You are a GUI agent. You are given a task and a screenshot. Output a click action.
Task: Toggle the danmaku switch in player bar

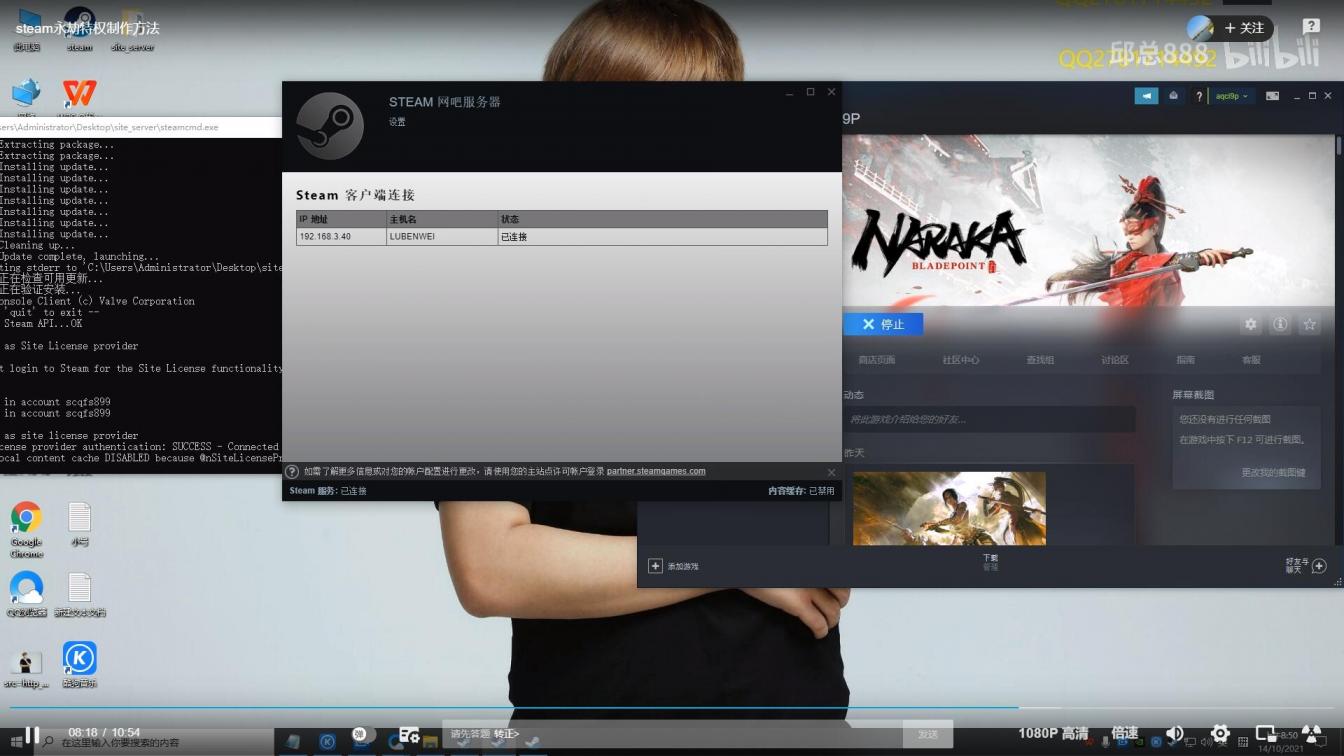tap(362, 735)
